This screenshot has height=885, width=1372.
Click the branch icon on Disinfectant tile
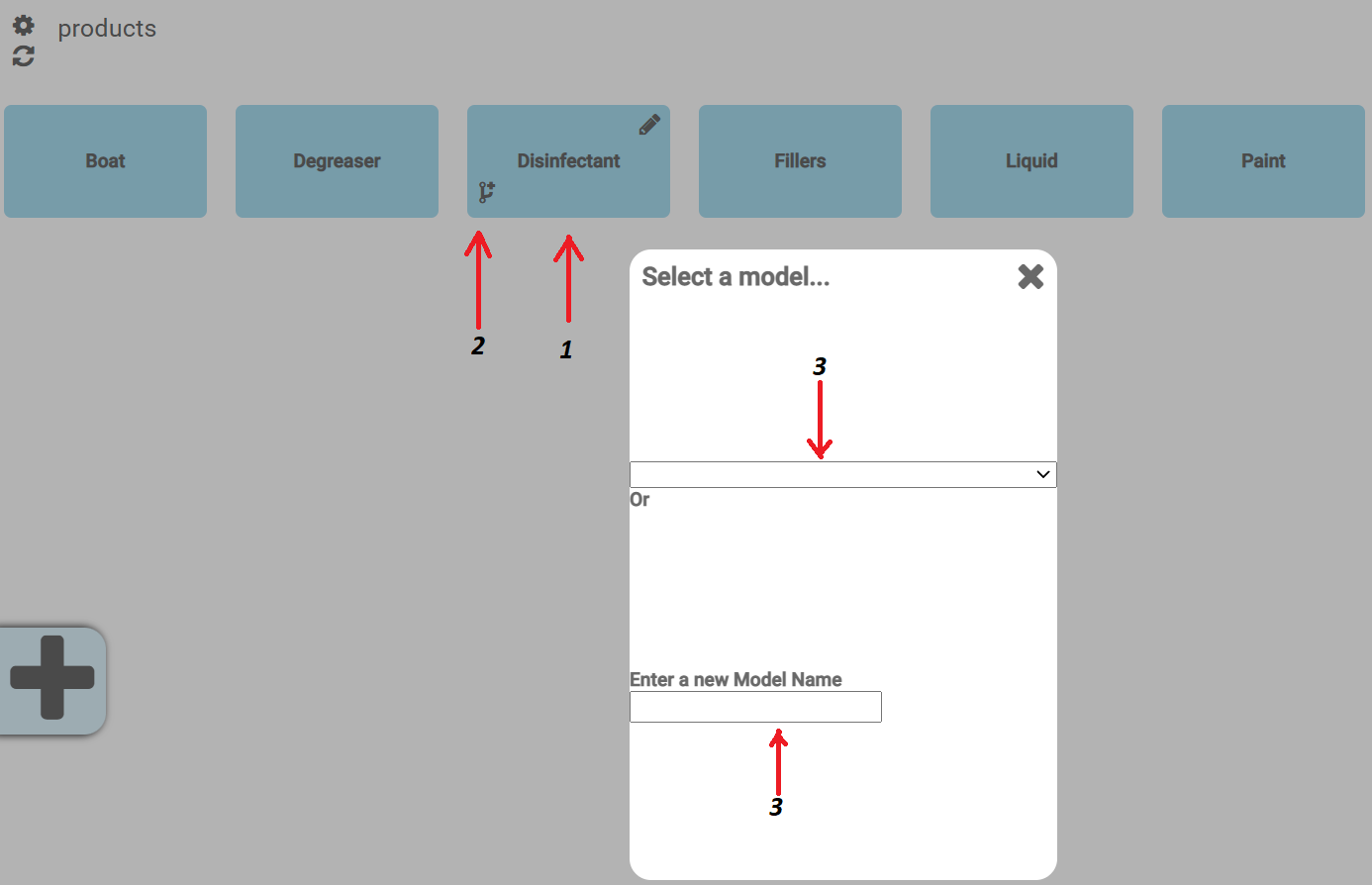[x=486, y=192]
